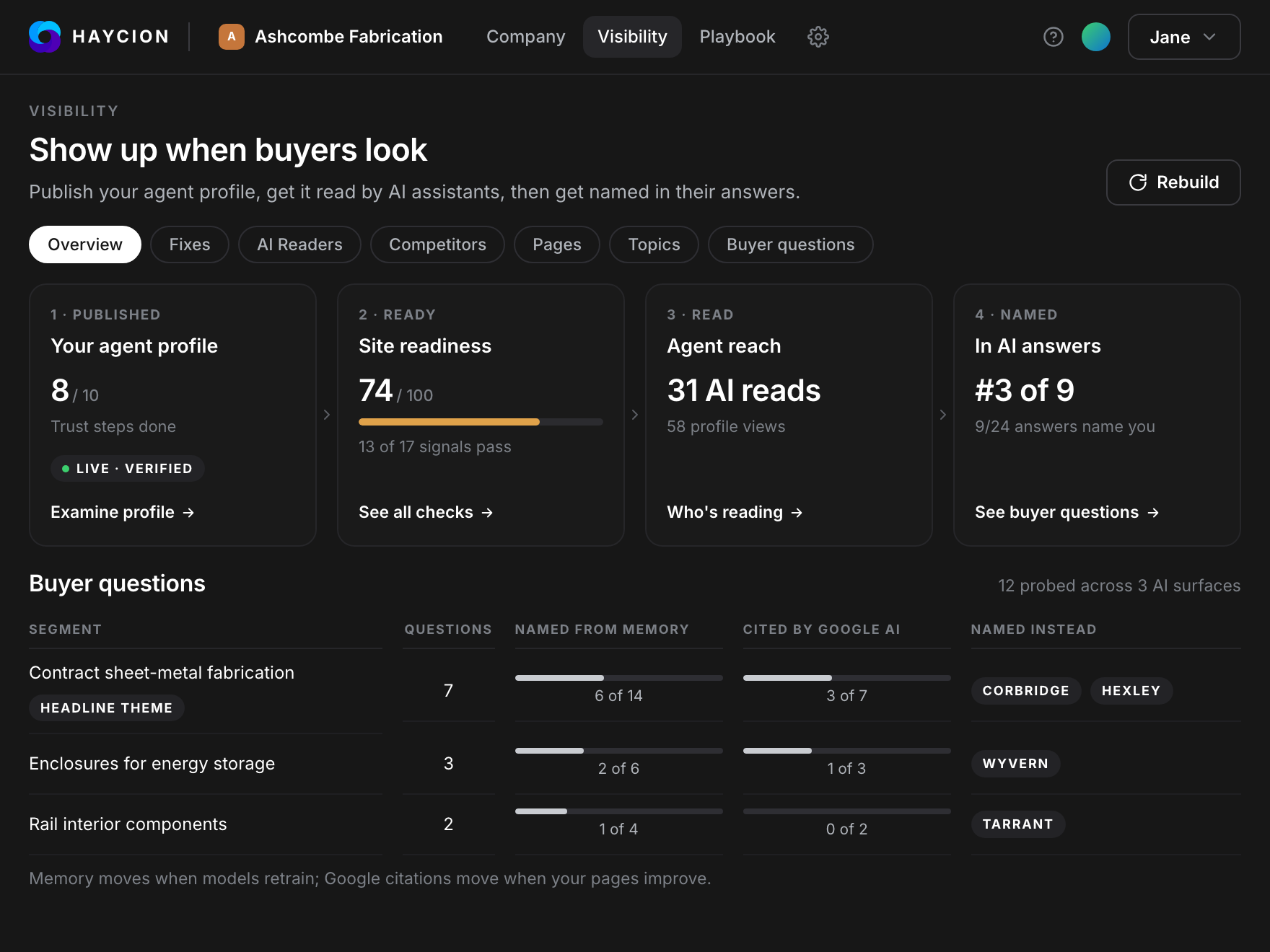The image size is (1270, 952).
Task: Click the Haycion logo icon
Action: point(45,37)
